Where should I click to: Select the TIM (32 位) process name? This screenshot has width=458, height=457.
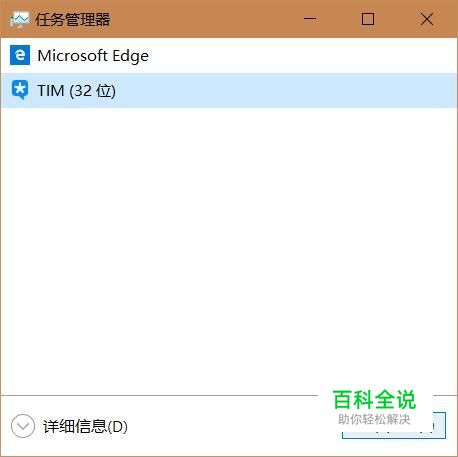tap(76, 91)
